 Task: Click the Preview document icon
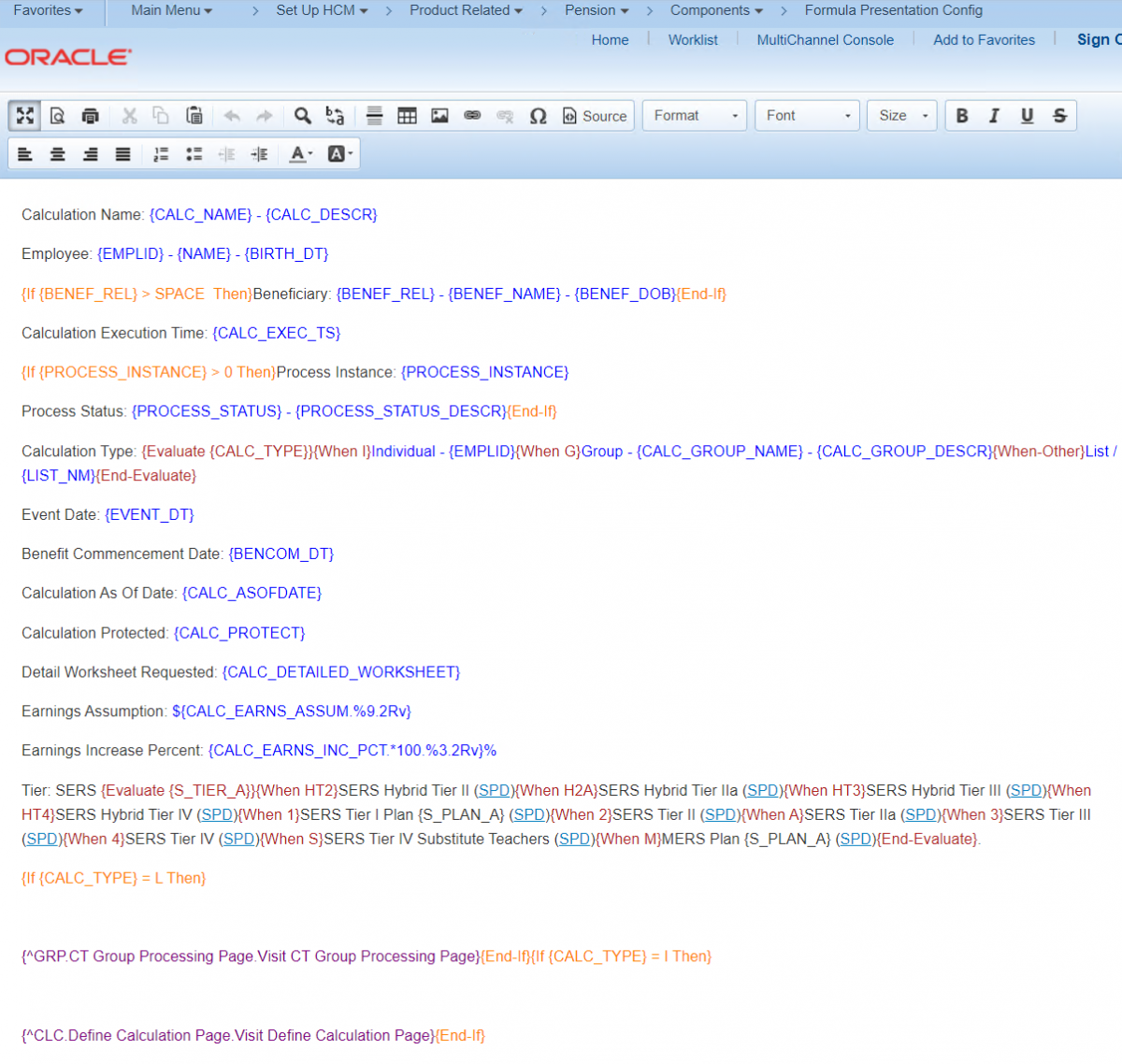tap(57, 116)
